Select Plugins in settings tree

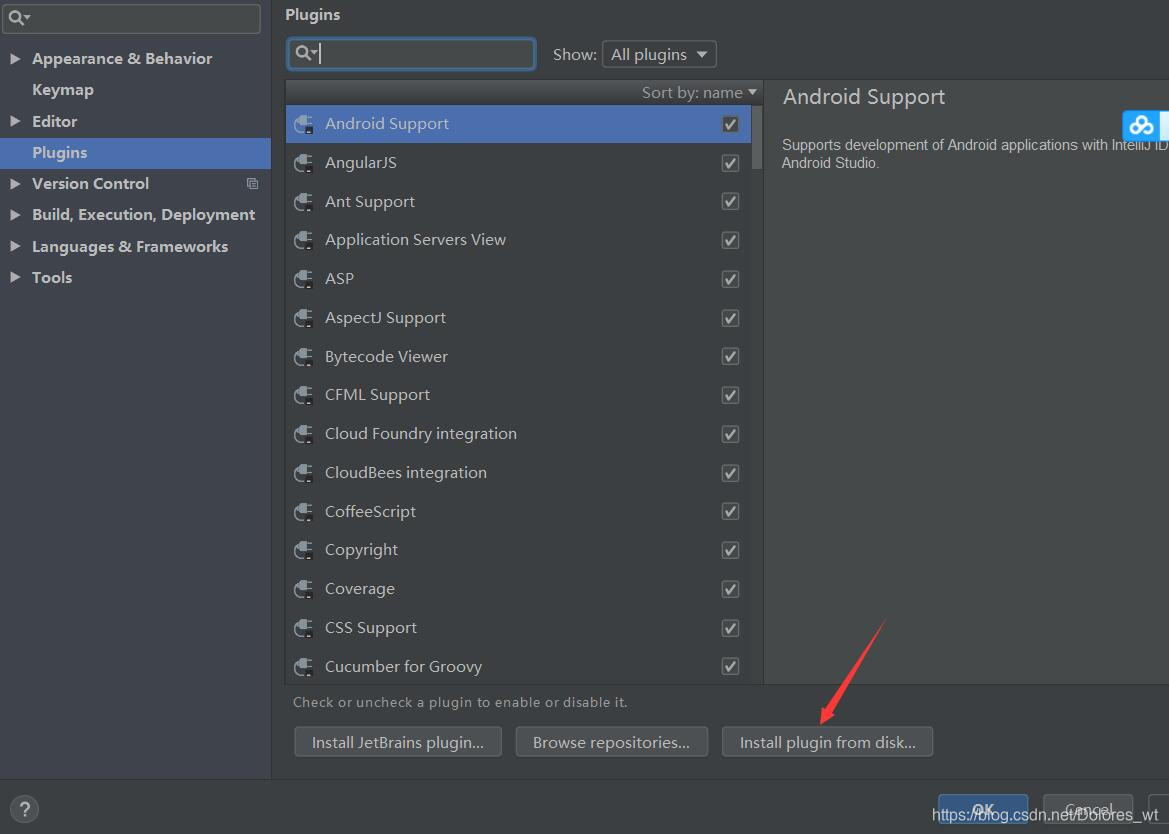pos(60,152)
